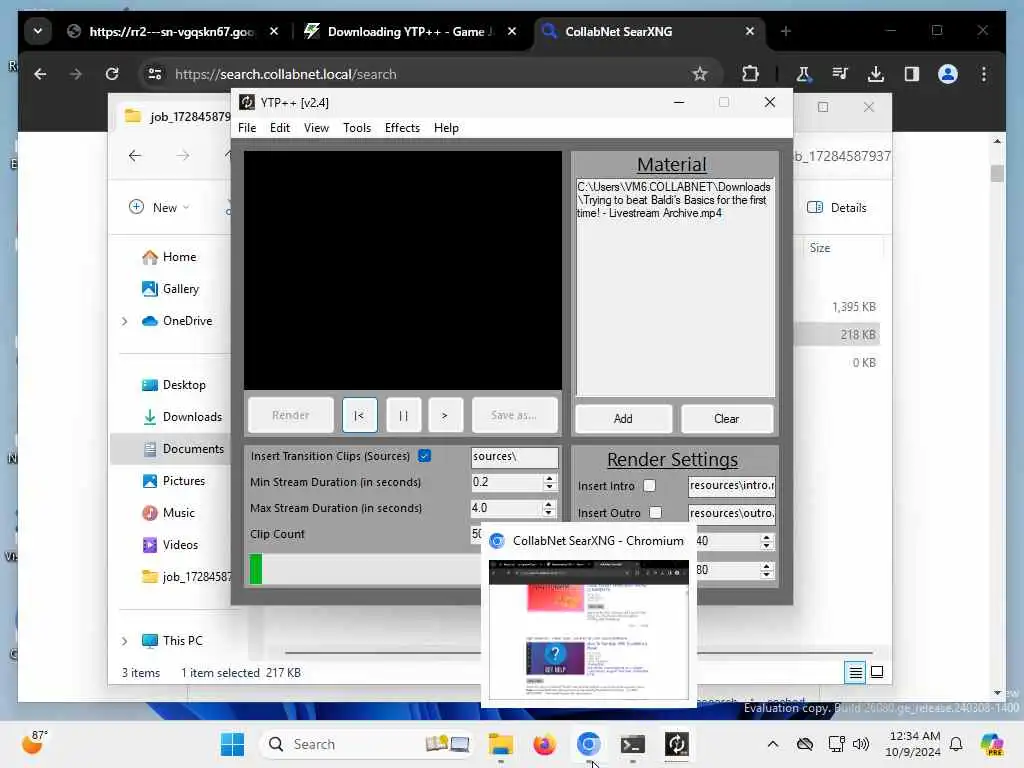Add a material source with Add button
Viewport: 1024px width, 768px height.
click(623, 419)
